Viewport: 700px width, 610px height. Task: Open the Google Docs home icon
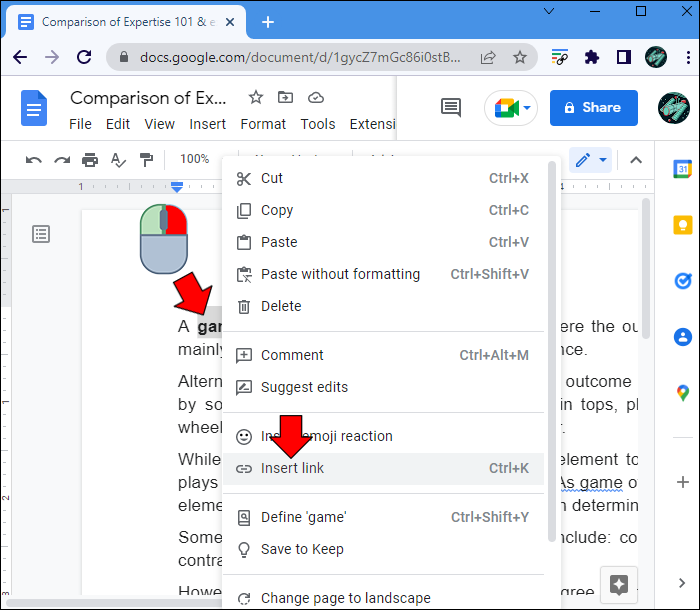click(x=34, y=108)
